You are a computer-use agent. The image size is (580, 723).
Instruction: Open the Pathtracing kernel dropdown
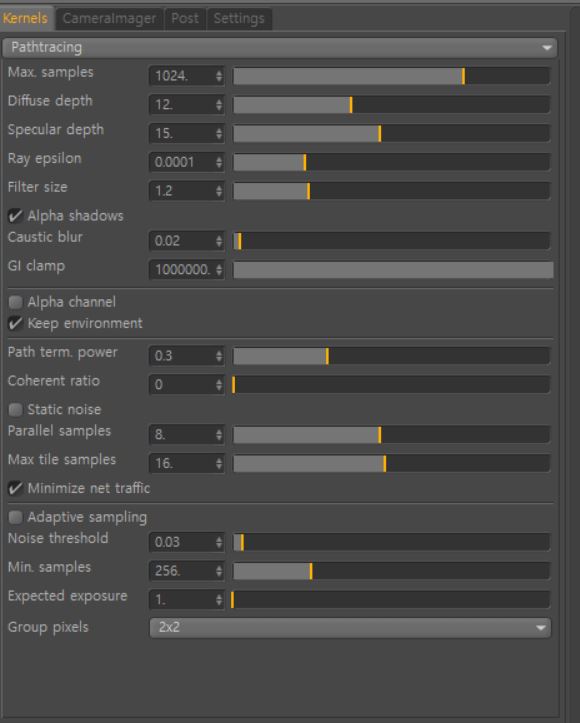(x=280, y=47)
